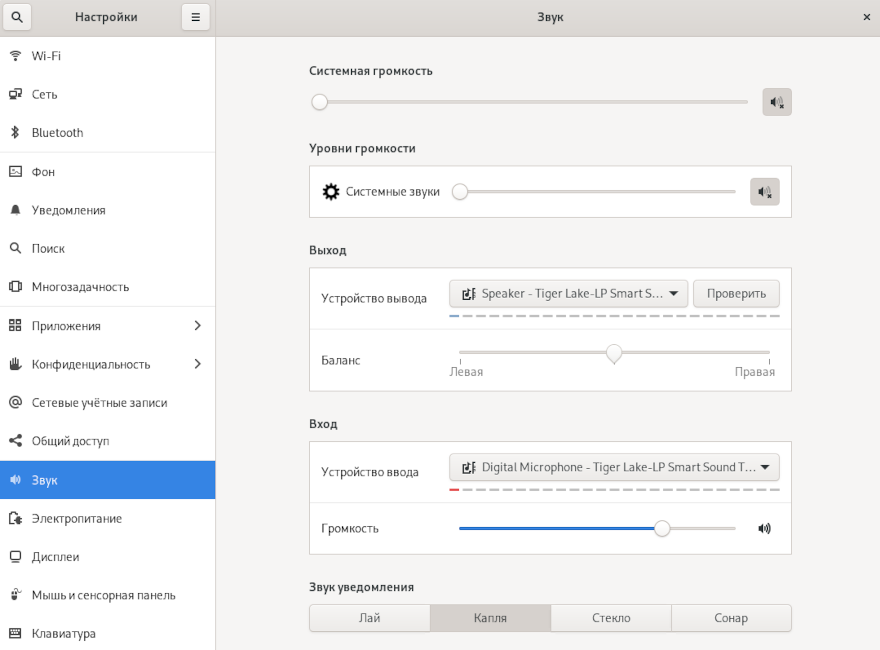Select the Капля alert sound
This screenshot has width=880, height=650.
(490, 618)
